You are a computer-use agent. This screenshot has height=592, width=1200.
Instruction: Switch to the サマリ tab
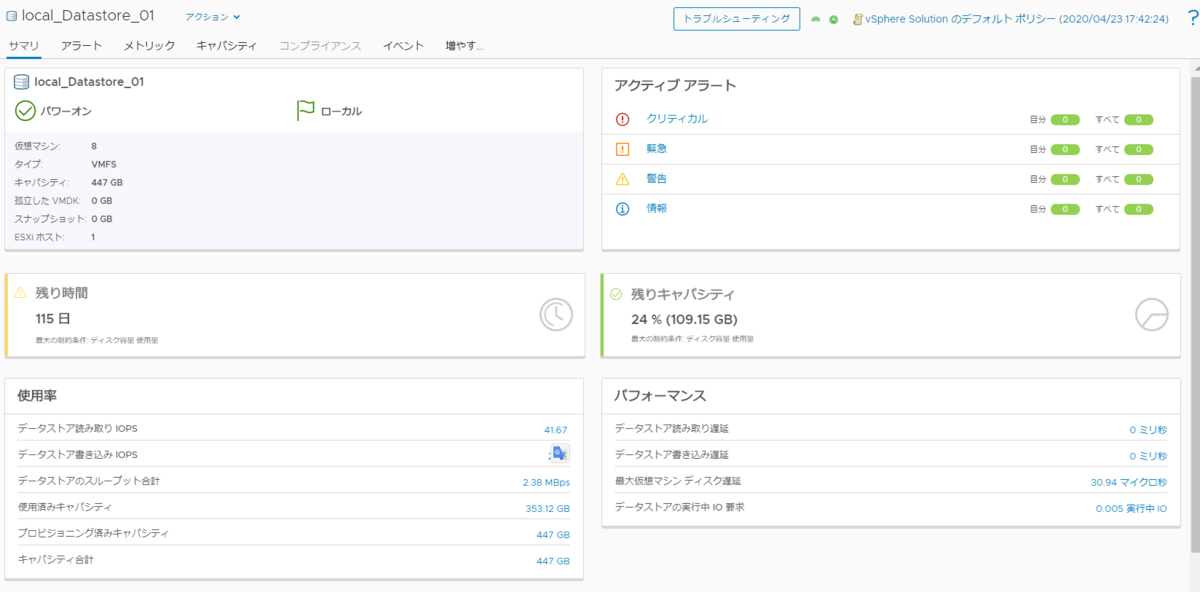24,45
